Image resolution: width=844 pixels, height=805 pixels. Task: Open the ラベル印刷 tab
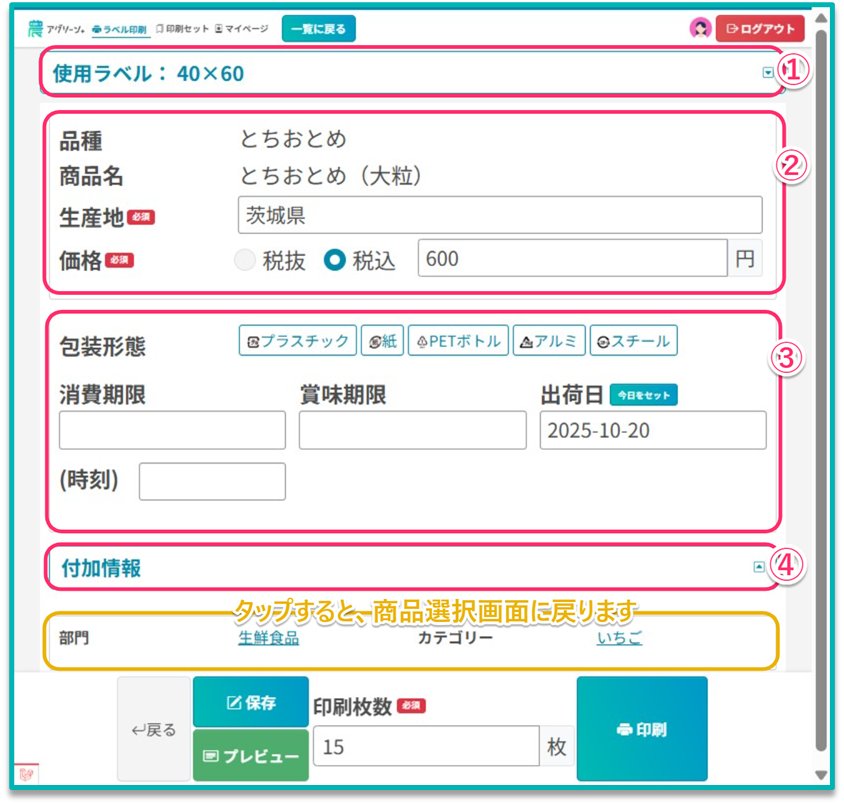pos(119,29)
